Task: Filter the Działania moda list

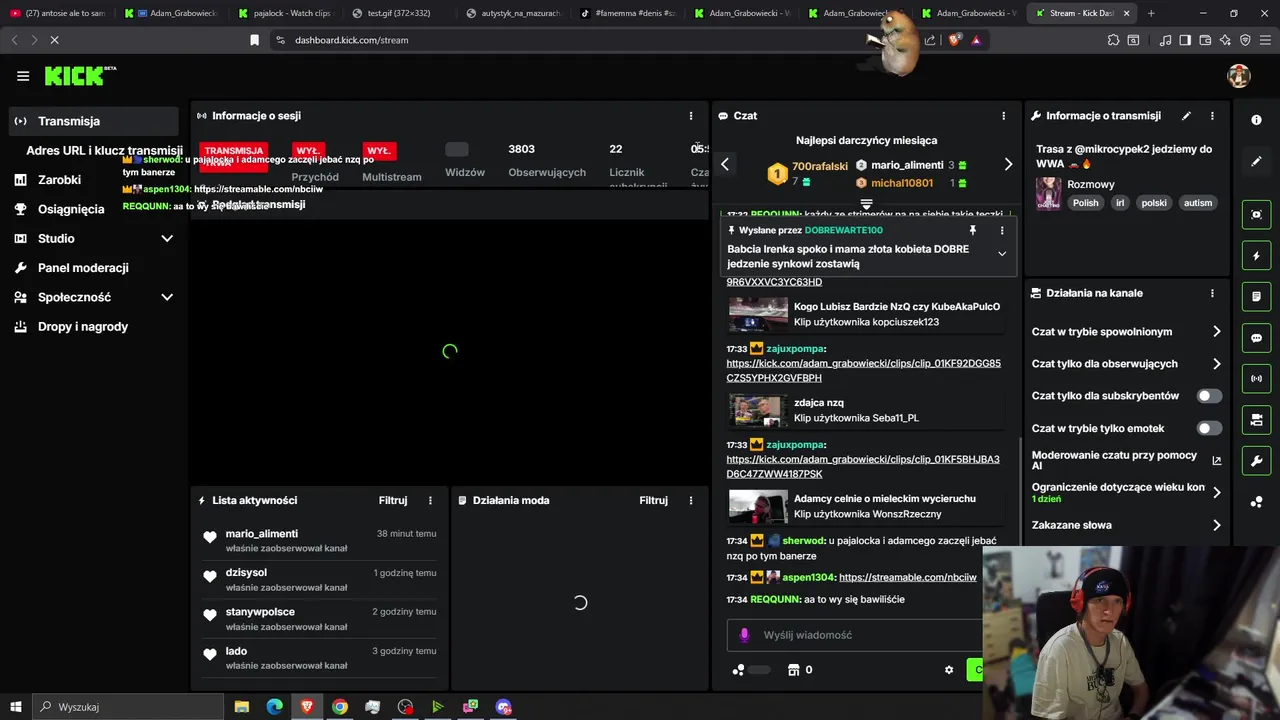Action: (x=653, y=500)
